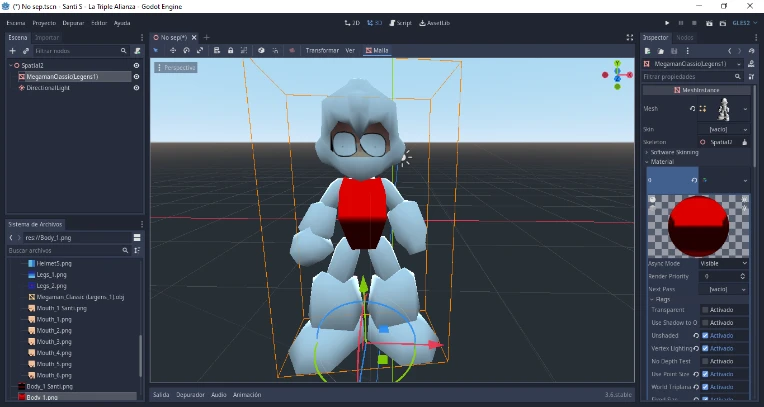Open Inspector tool properties icon
Image resolution: width=764 pixels, height=407 pixels.
click(751, 77)
